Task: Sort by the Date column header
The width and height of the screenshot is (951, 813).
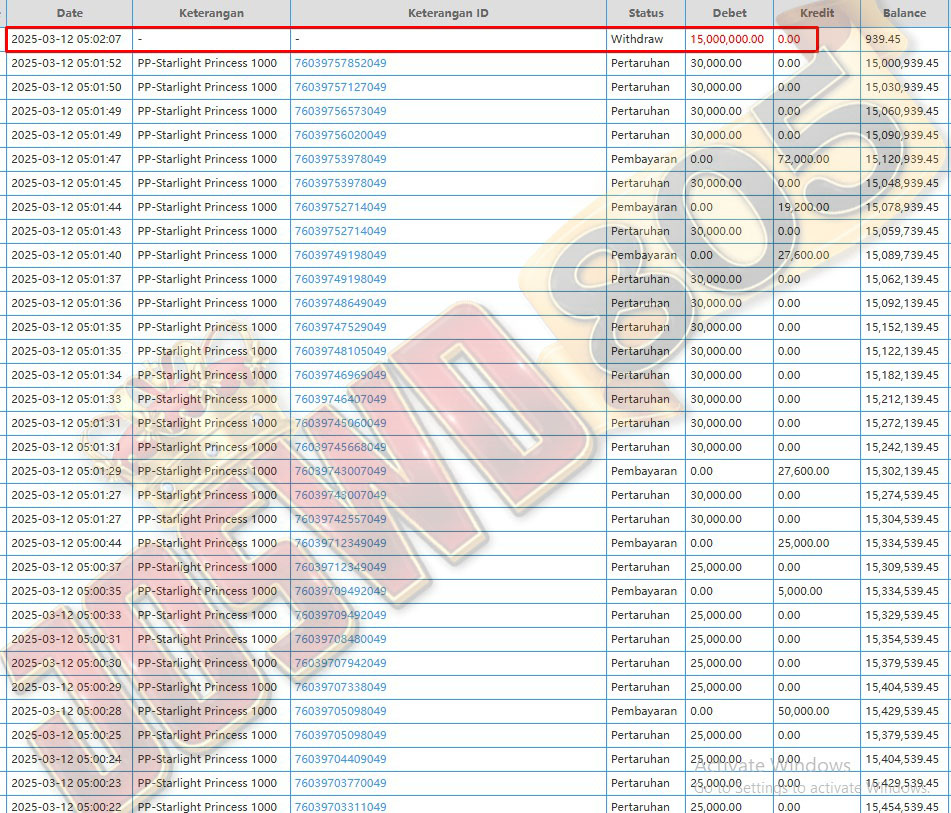Action: tap(69, 13)
